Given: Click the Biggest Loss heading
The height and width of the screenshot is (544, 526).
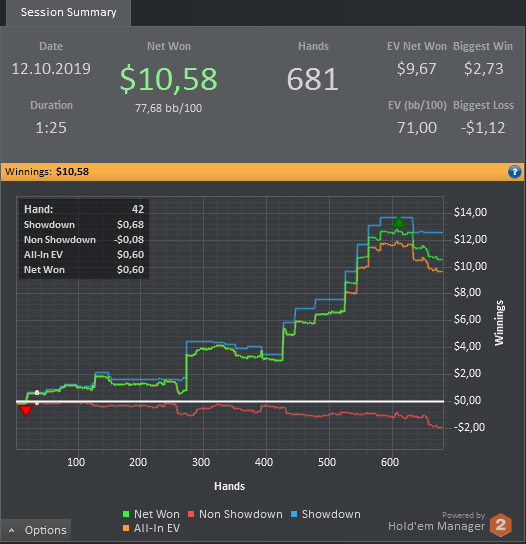Looking at the screenshot, I should pos(483,105).
